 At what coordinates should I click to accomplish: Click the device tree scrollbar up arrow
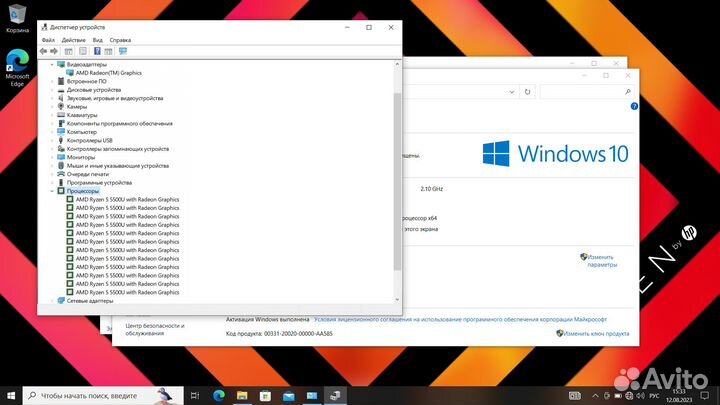click(397, 64)
